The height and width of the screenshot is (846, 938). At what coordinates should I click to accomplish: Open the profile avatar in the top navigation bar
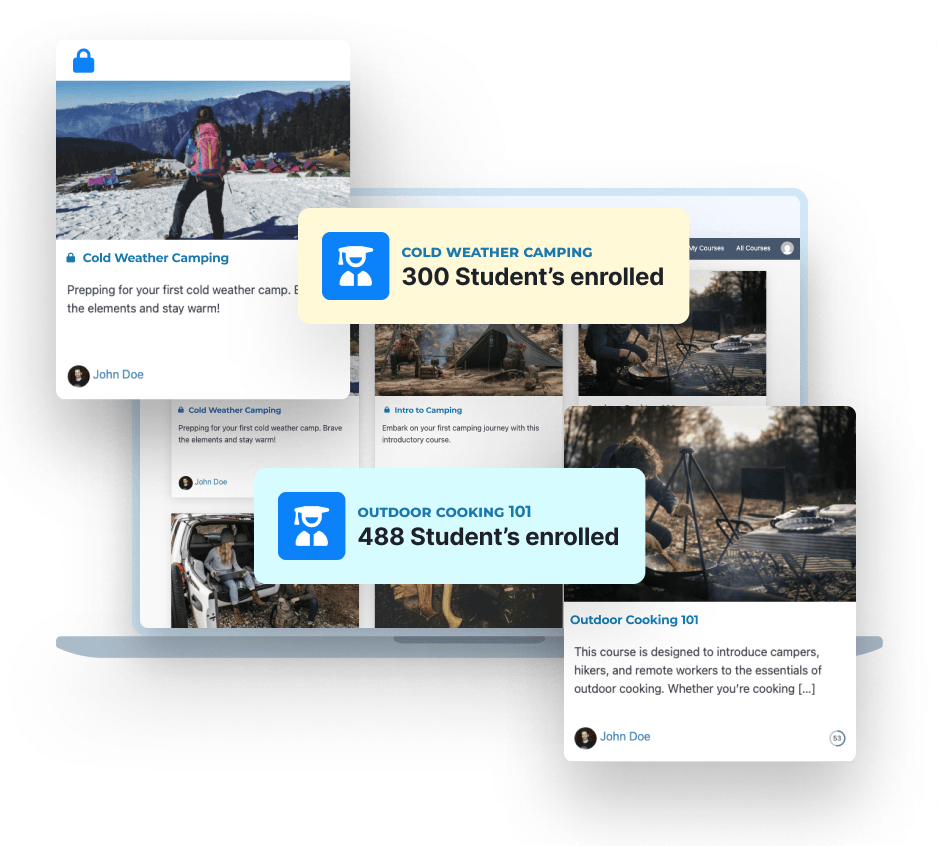pyautogui.click(x=788, y=248)
